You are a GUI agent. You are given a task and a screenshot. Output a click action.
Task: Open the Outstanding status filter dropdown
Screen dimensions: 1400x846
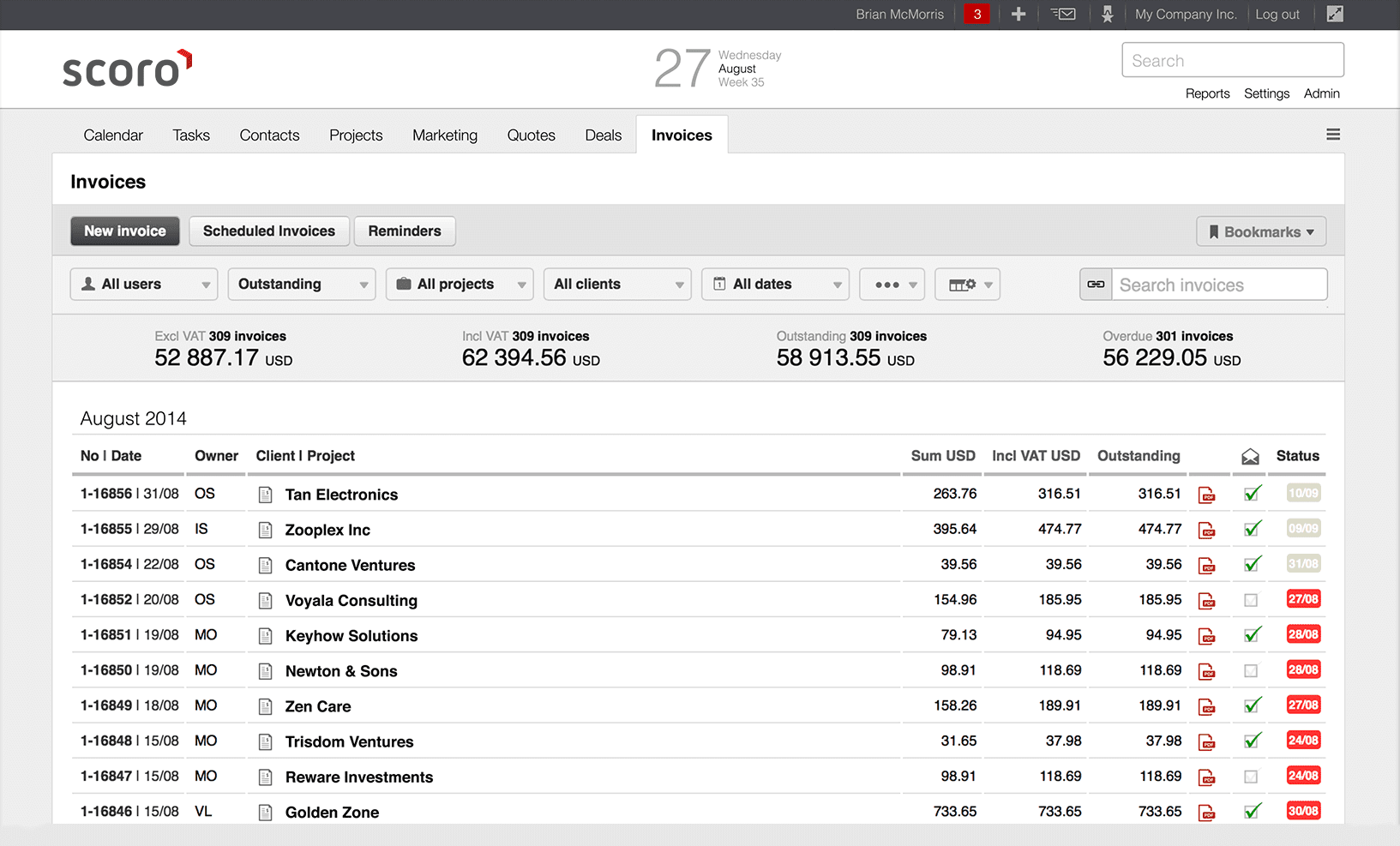[x=302, y=285]
